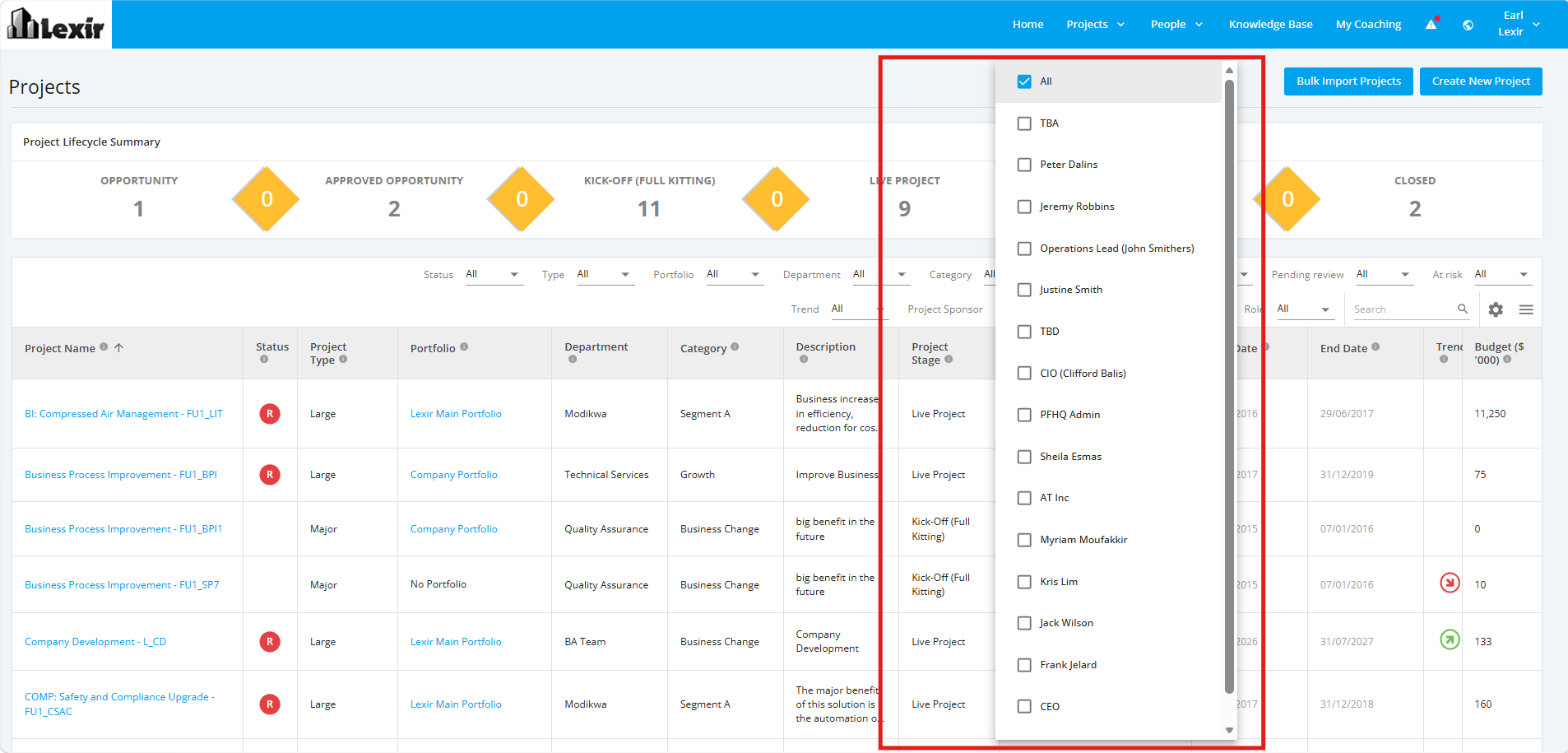Select Jeremy Robbins checkbox
Screen dimensions: 1568x753
pyautogui.click(x=1024, y=207)
